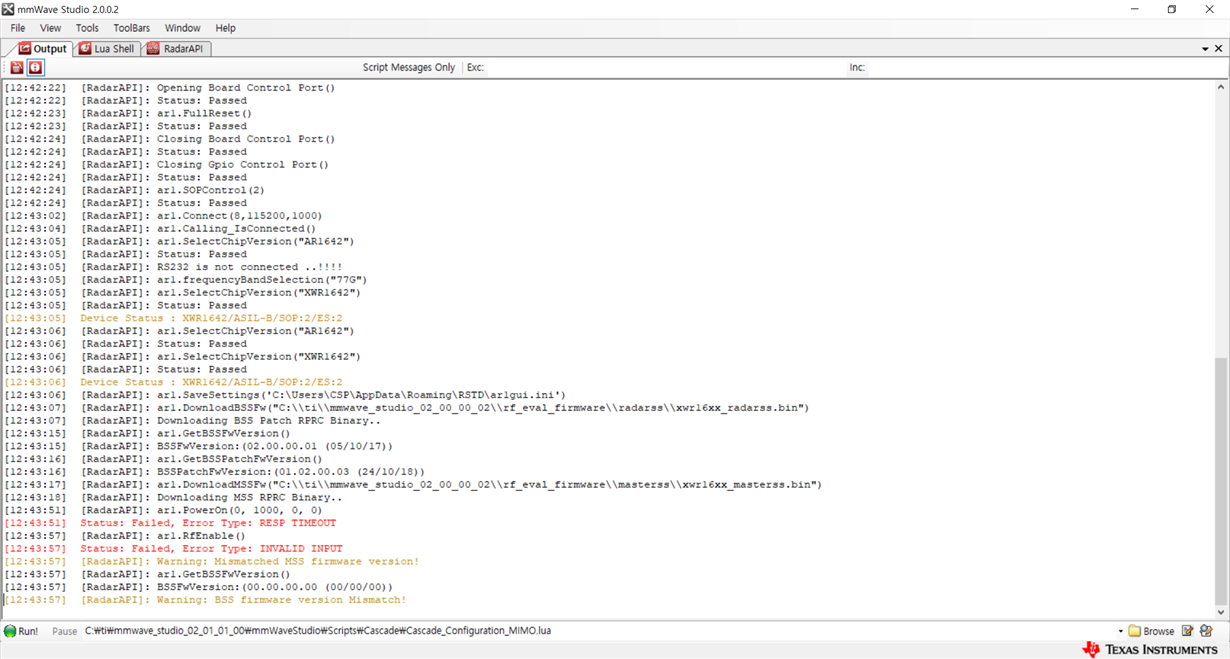Screen dimensions: 1230x659
Task: Click the 'Downloading MSS RPRC Binary..' log line
Action: click(173, 498)
